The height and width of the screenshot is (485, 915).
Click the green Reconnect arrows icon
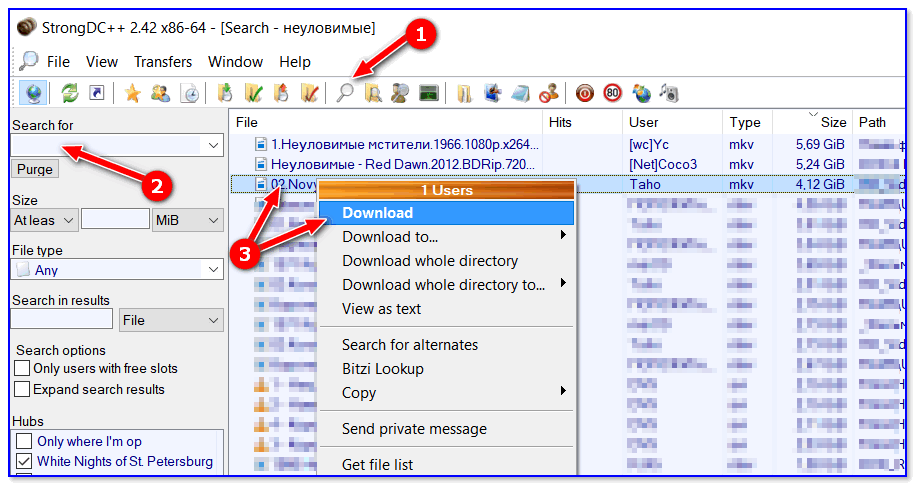pyautogui.click(x=70, y=93)
